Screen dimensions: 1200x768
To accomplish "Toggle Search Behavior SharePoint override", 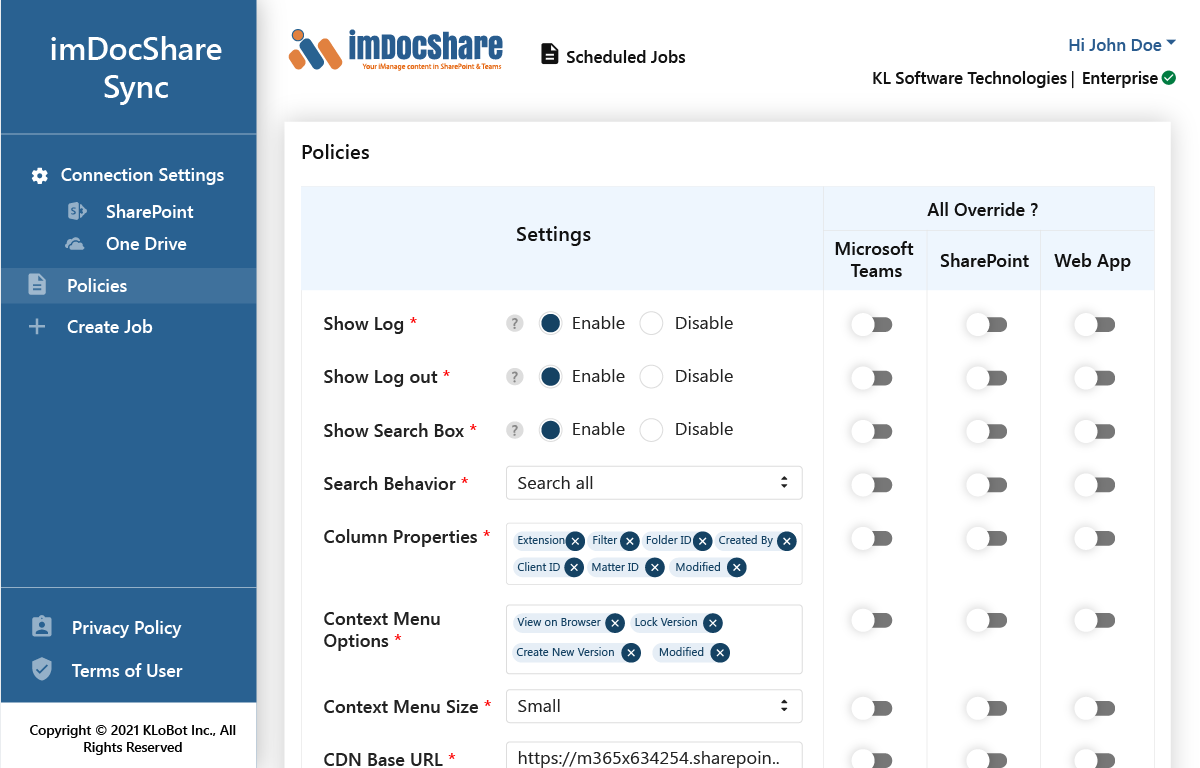I will (986, 484).
